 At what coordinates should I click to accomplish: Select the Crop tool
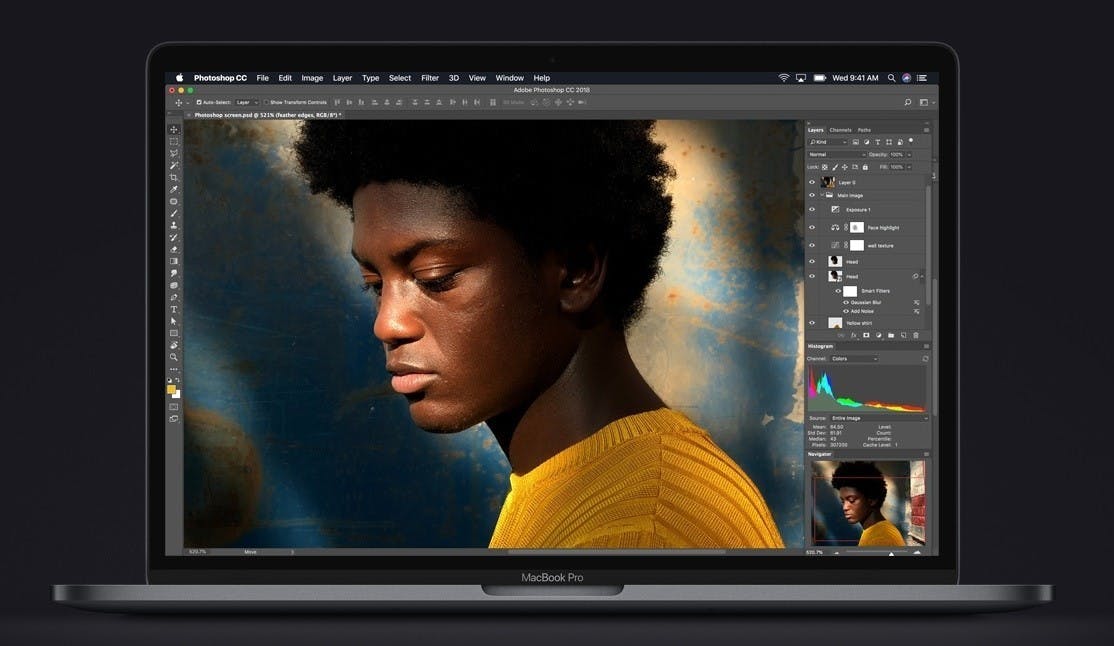(x=174, y=178)
